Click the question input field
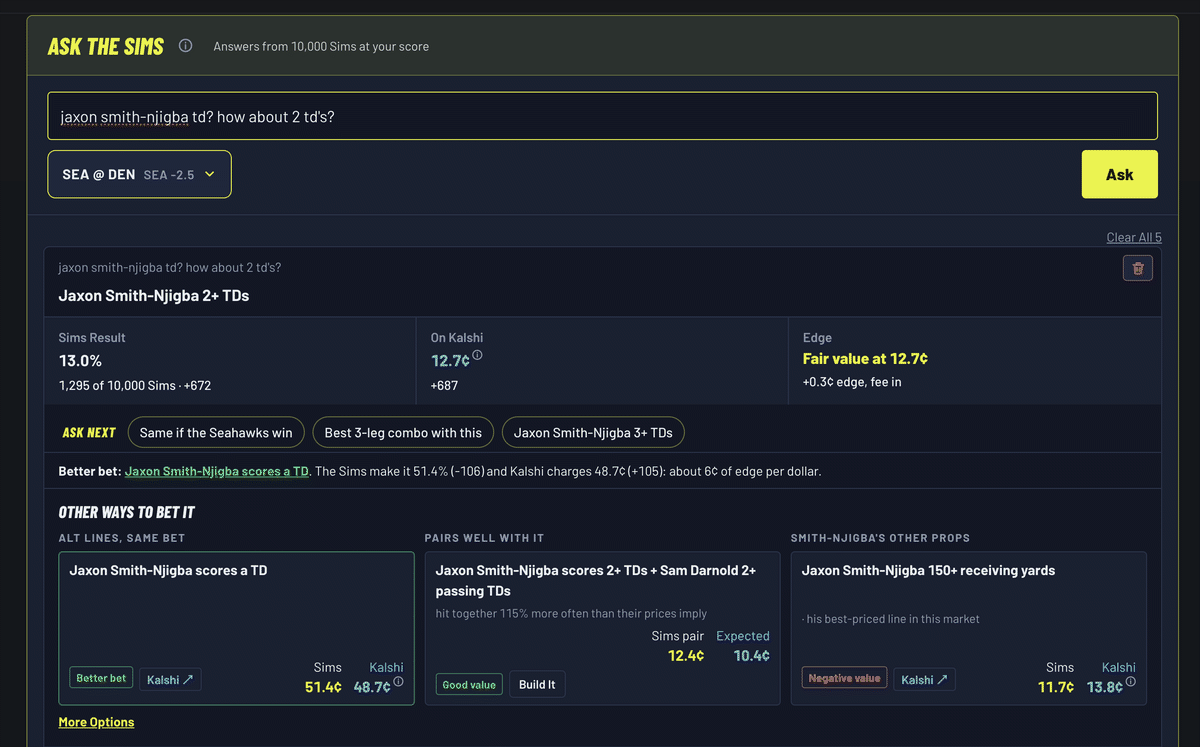The image size is (1200, 747). click(x=602, y=116)
